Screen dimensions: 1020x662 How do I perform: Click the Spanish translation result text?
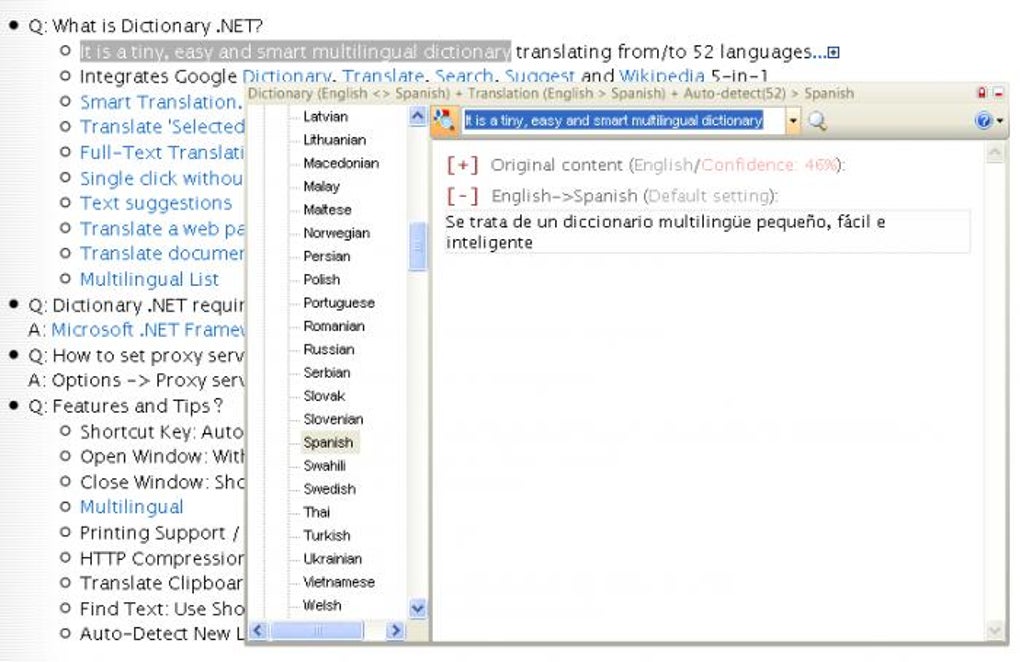665,232
